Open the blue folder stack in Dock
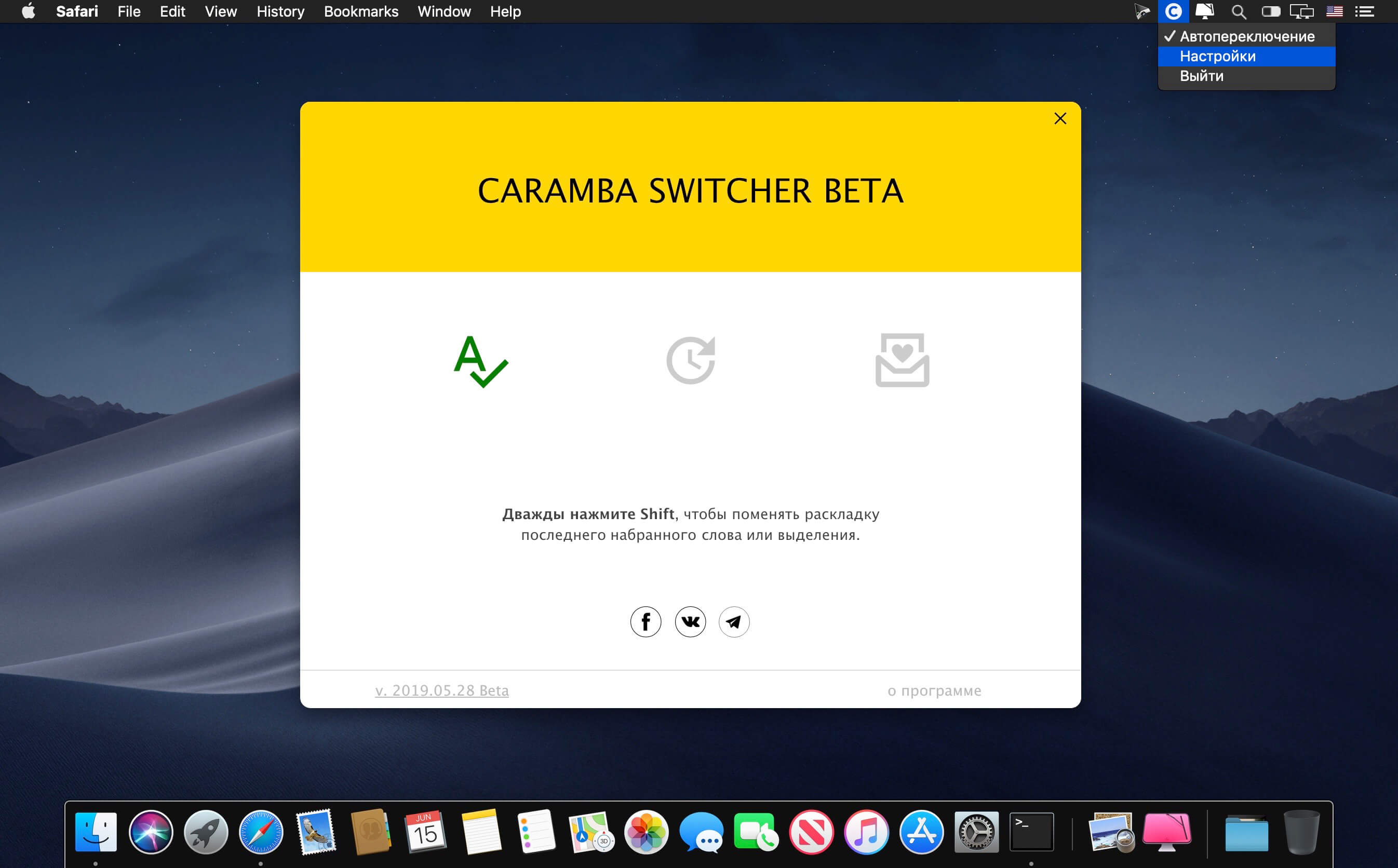The height and width of the screenshot is (868, 1398). [1246, 834]
